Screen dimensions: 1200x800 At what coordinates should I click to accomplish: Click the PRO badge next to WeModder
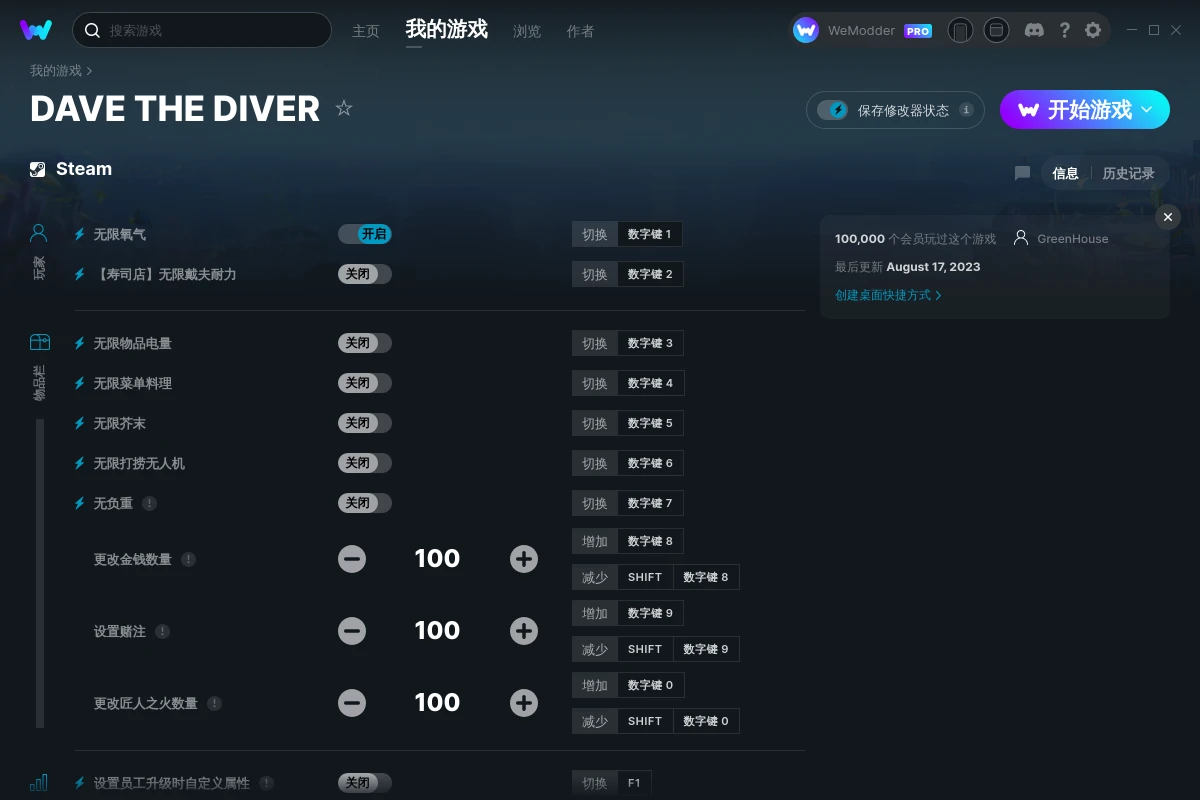(x=918, y=31)
